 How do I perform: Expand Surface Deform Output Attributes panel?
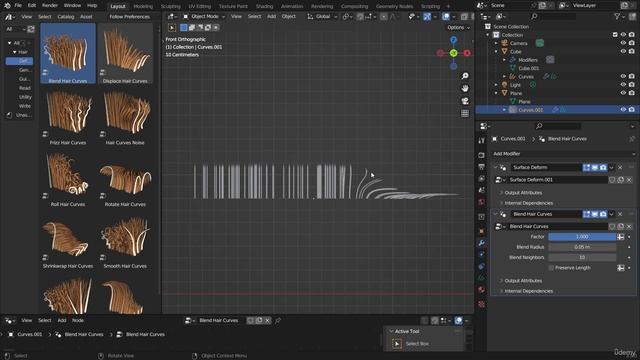tap(523, 193)
